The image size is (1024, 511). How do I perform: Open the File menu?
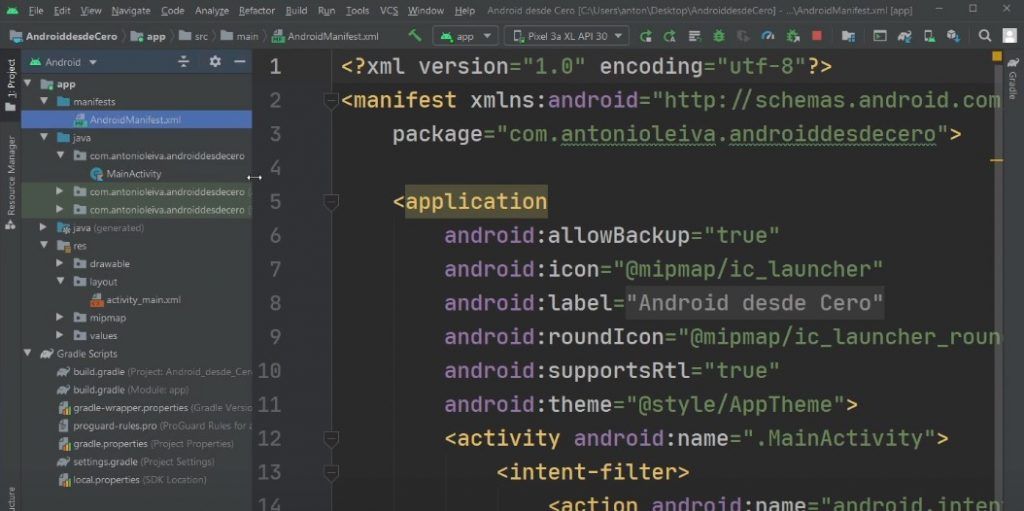(x=35, y=10)
